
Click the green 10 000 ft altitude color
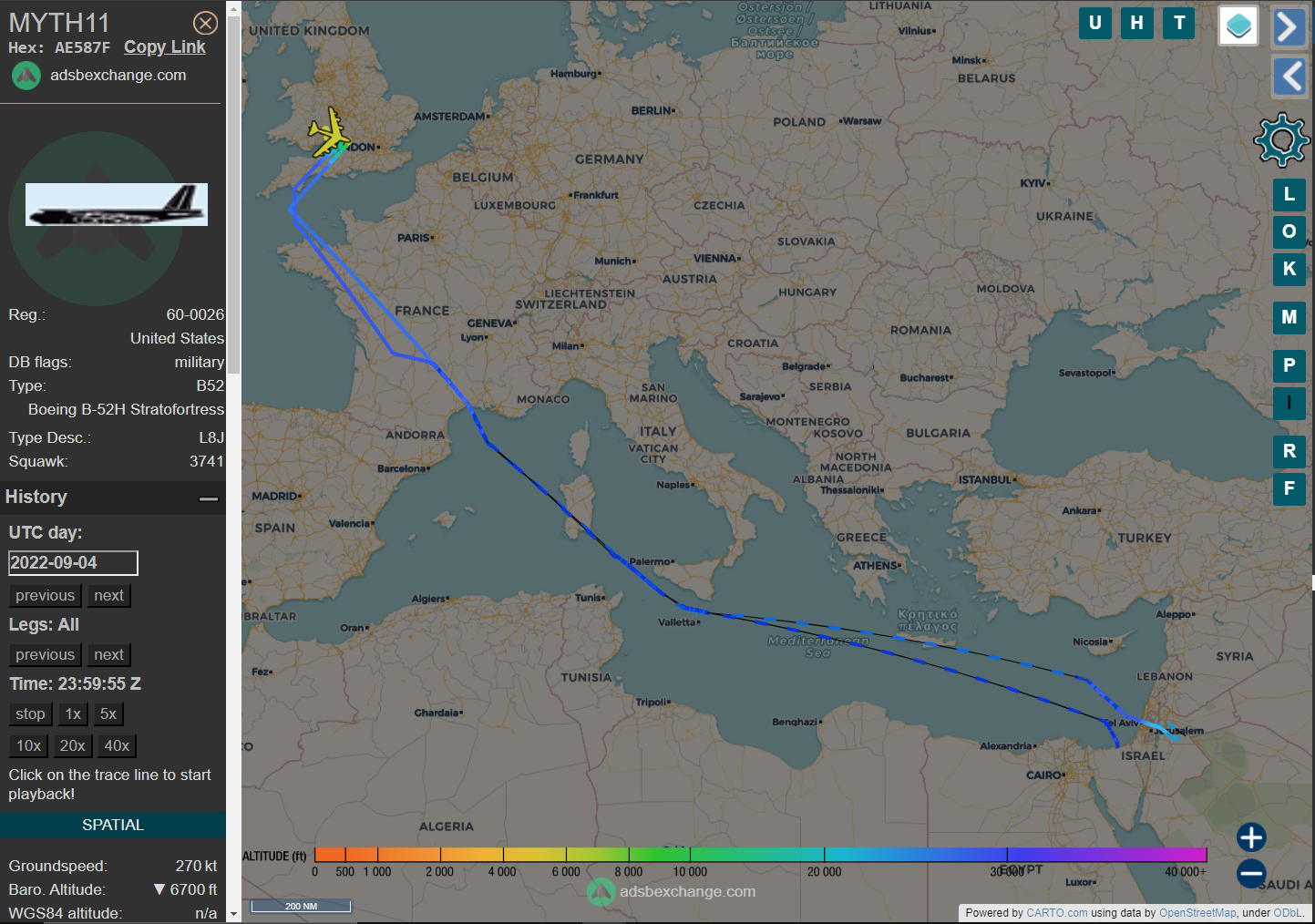pyautogui.click(x=690, y=855)
